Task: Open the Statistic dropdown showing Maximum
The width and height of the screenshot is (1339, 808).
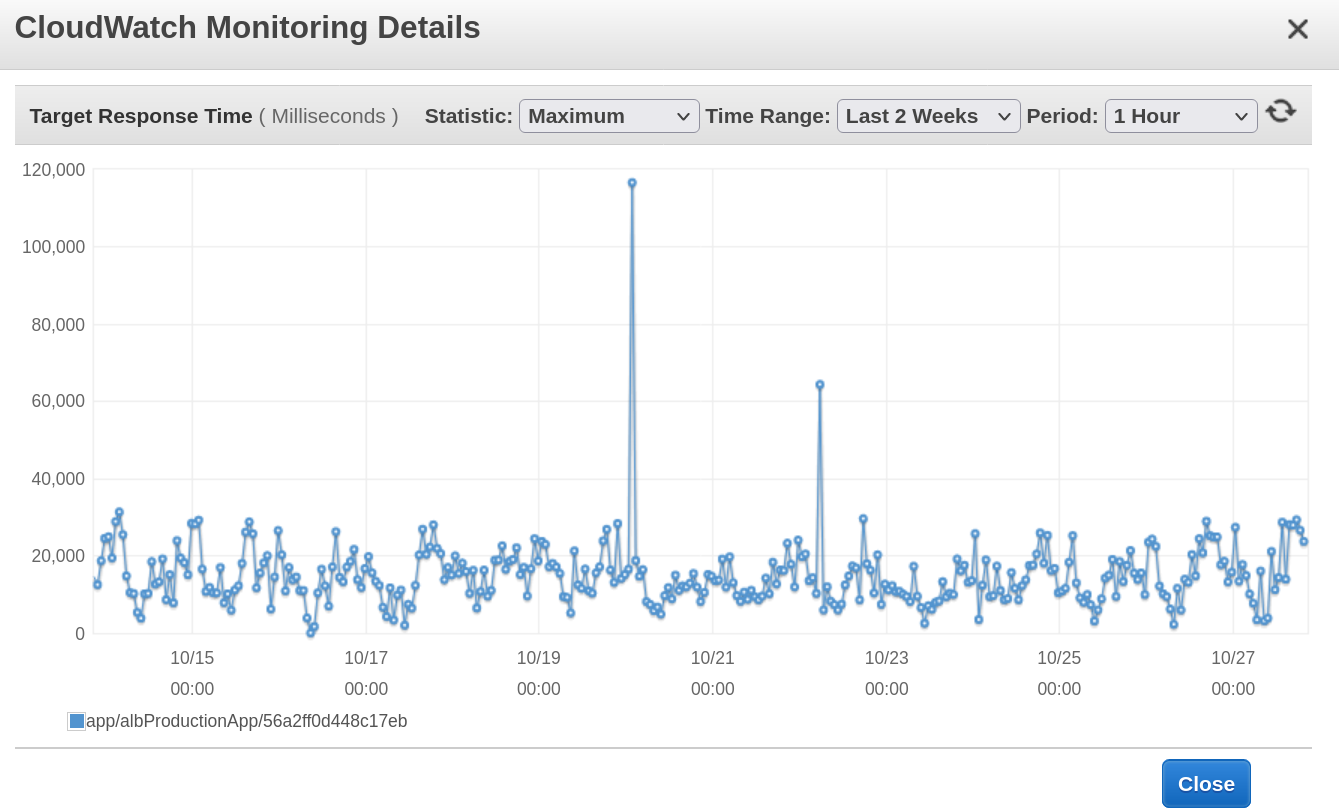Action: (608, 116)
